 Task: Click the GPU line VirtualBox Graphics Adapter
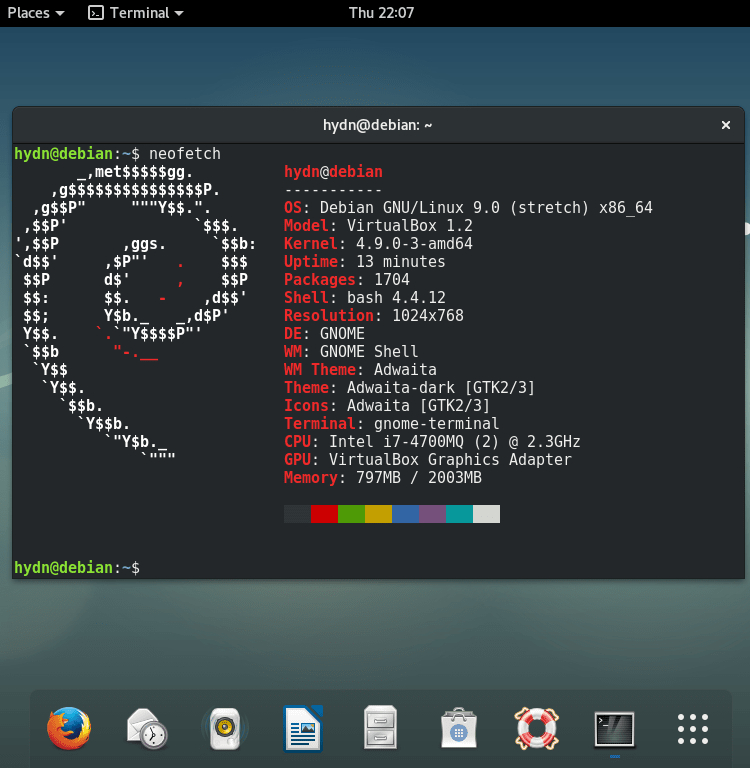pyautogui.click(x=428, y=460)
